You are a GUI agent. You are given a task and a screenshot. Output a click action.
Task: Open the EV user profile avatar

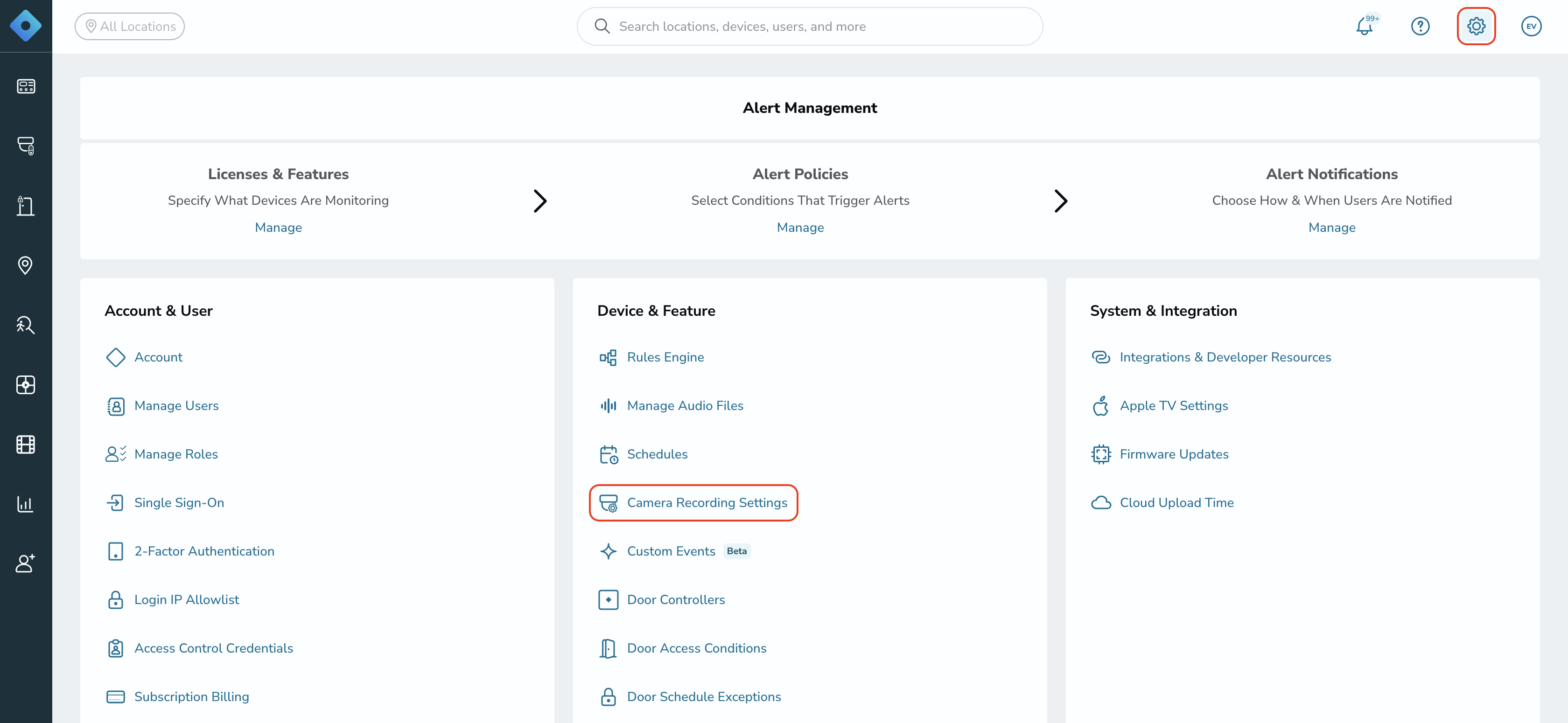(1531, 26)
